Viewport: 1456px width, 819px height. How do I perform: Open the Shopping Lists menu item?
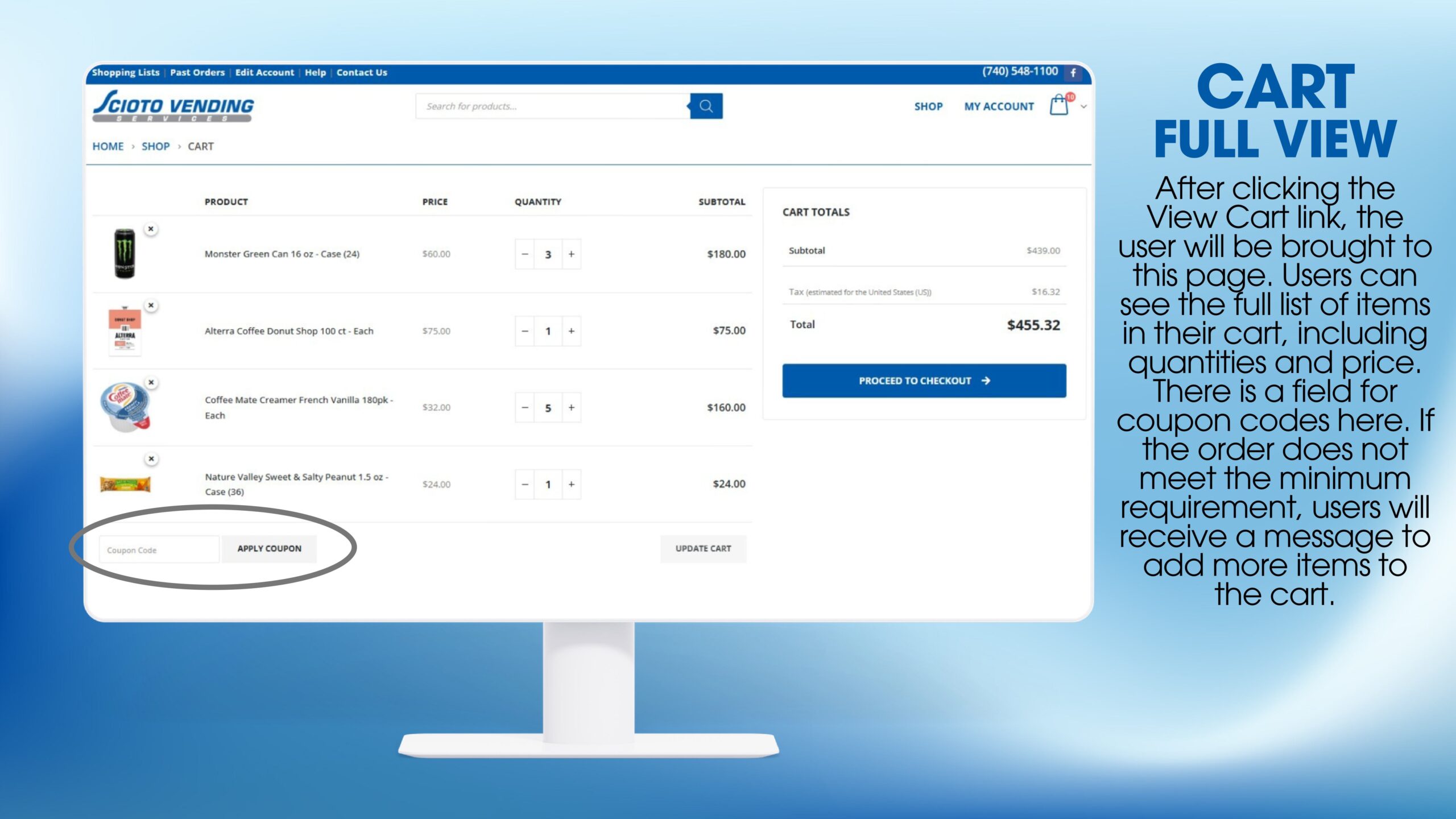pos(126,73)
